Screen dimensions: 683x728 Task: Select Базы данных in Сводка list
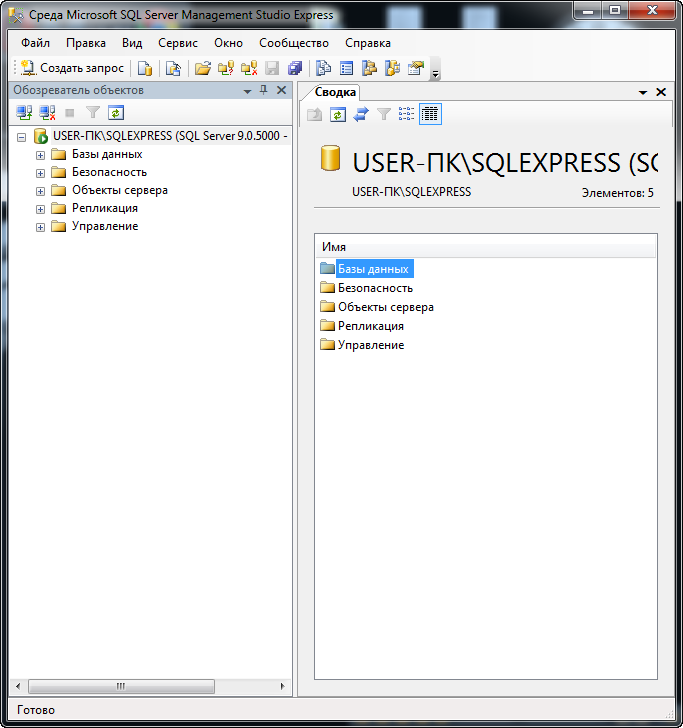tap(374, 269)
